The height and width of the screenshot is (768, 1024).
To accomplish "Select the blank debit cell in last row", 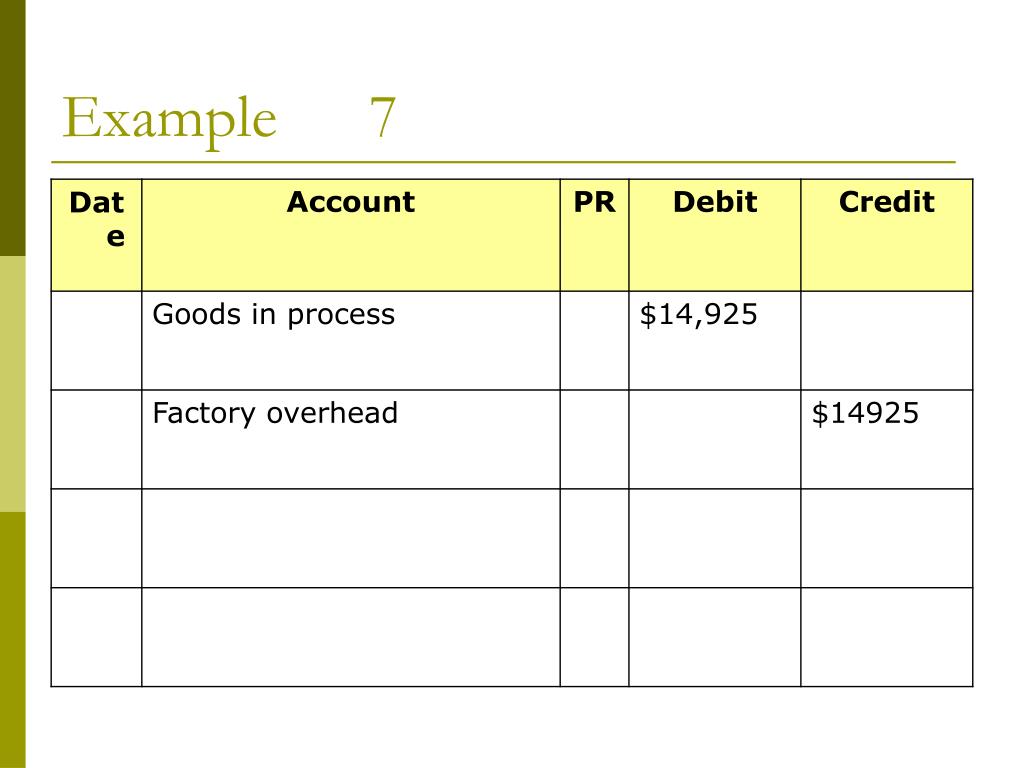I will click(714, 637).
